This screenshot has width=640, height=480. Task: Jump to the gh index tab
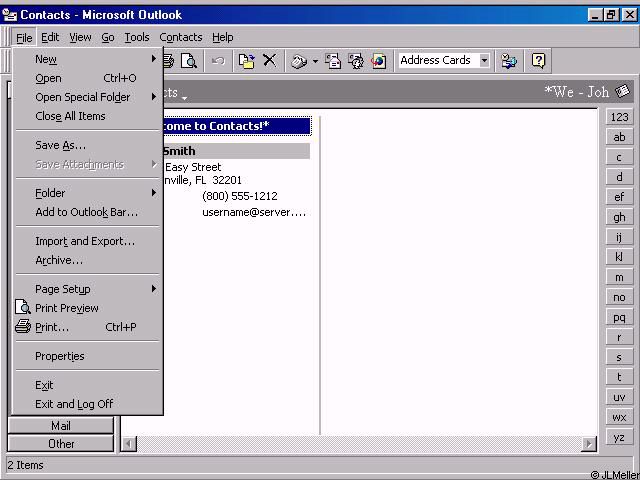point(619,217)
